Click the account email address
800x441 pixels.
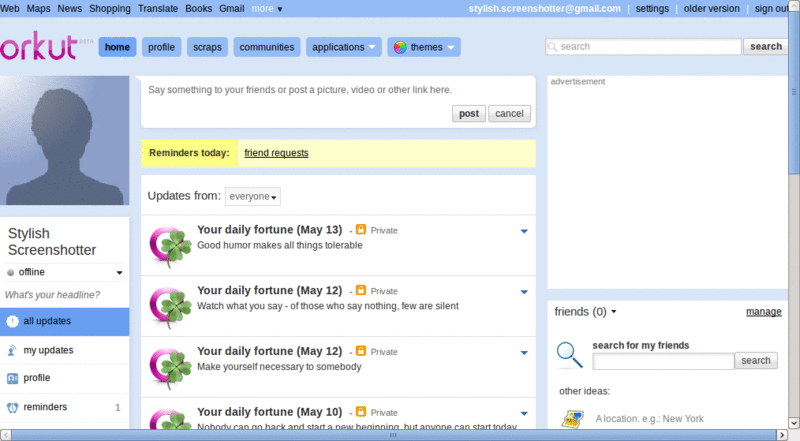(544, 9)
